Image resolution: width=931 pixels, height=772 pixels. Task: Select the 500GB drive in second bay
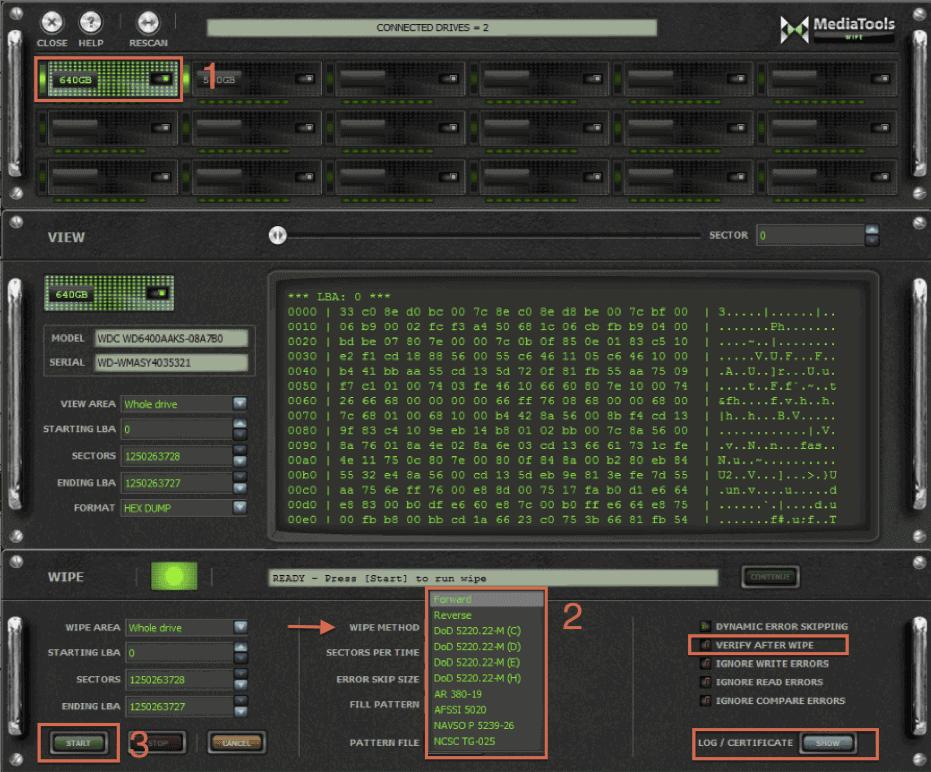point(257,79)
